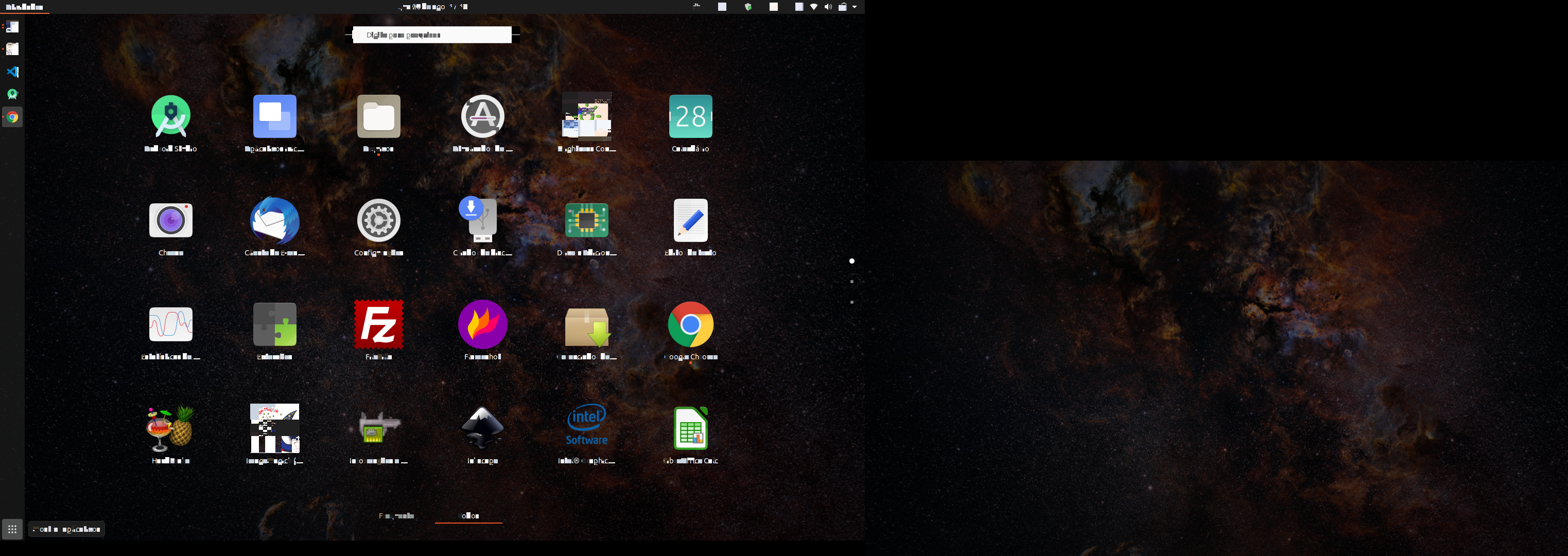Viewport: 1568px width, 556px height.
Task: Go to the second app grid page dot
Action: [x=852, y=282]
